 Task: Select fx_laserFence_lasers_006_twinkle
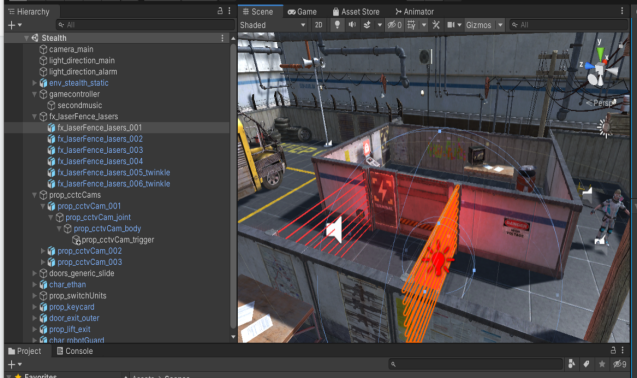coord(114,184)
